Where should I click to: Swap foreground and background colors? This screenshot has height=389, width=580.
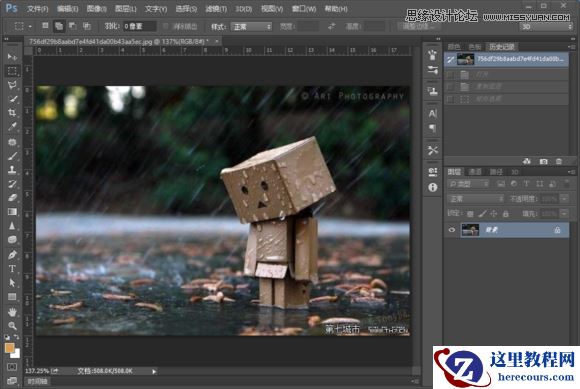pos(17,337)
